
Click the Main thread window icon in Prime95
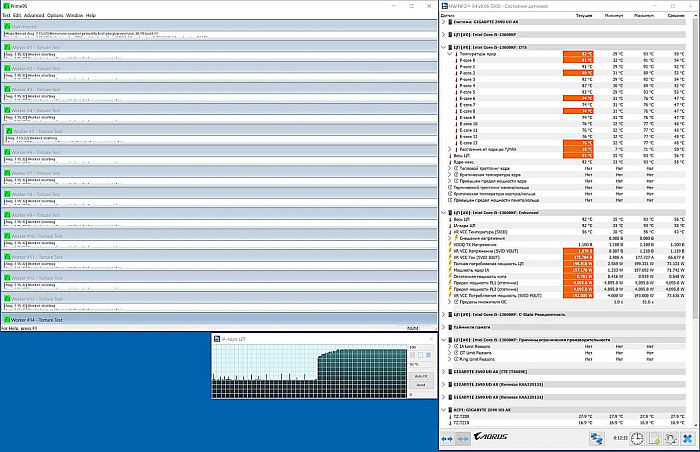tap(7, 26)
